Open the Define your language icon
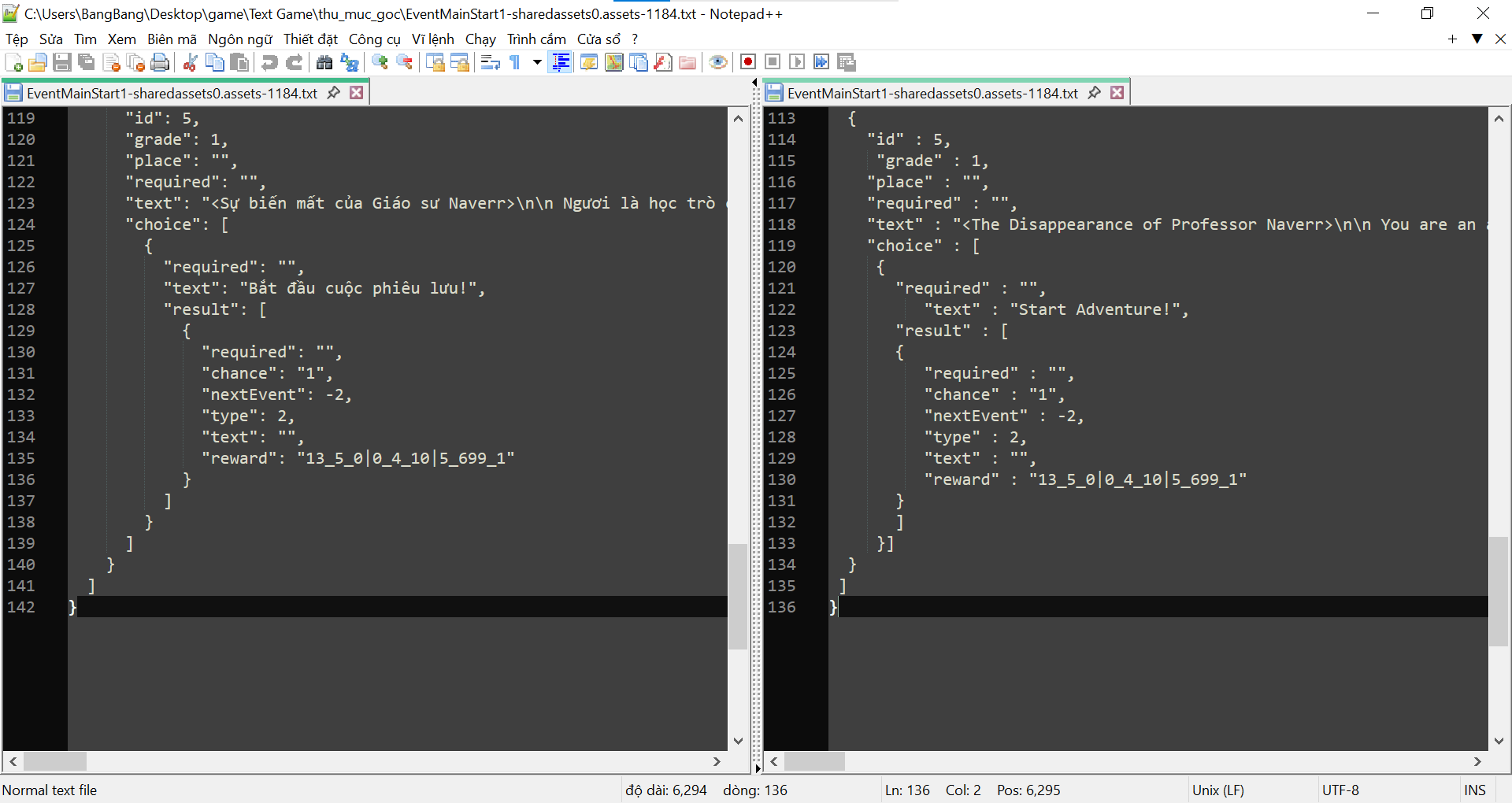 coord(588,62)
